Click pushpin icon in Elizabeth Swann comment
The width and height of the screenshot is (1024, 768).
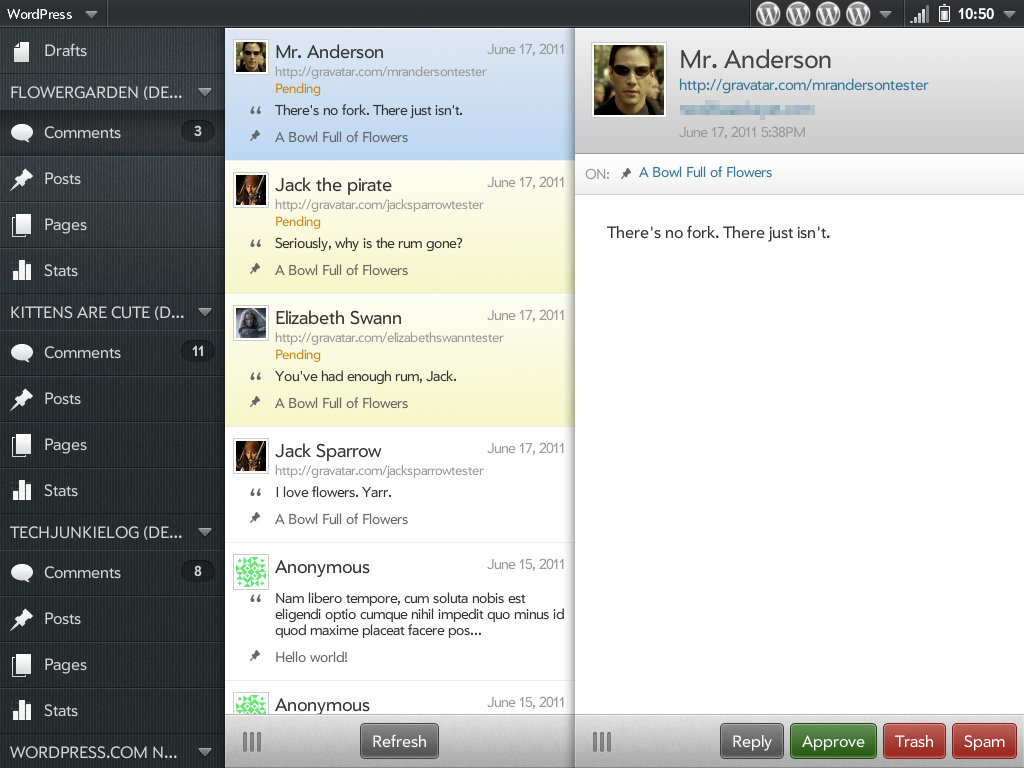tap(255, 402)
